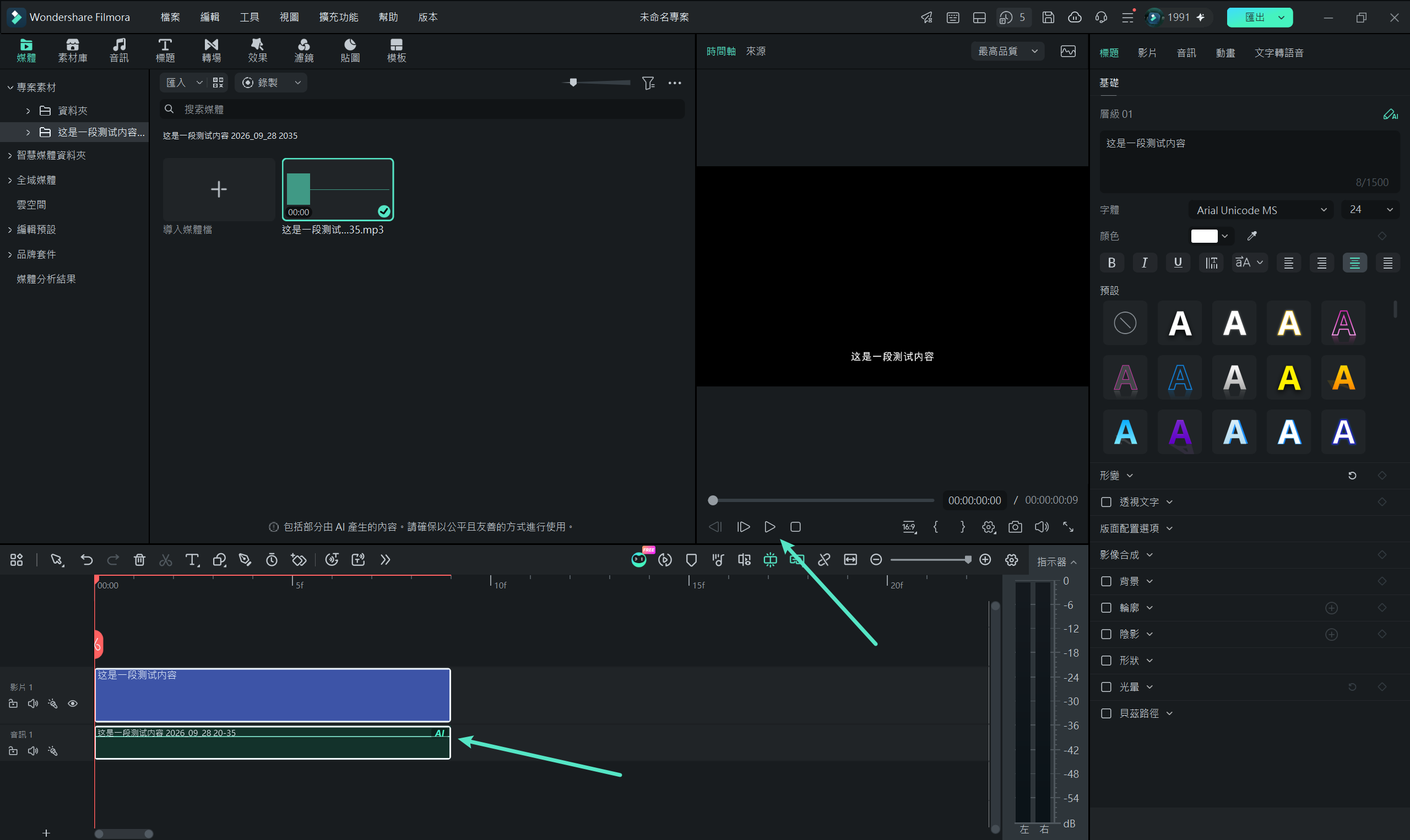The width and height of the screenshot is (1410, 840).
Task: Open the 貼圖 stickers library
Action: tap(350, 51)
